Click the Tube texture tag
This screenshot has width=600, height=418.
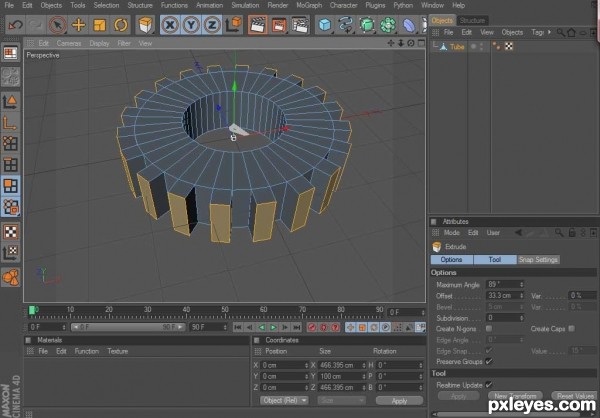tap(509, 46)
